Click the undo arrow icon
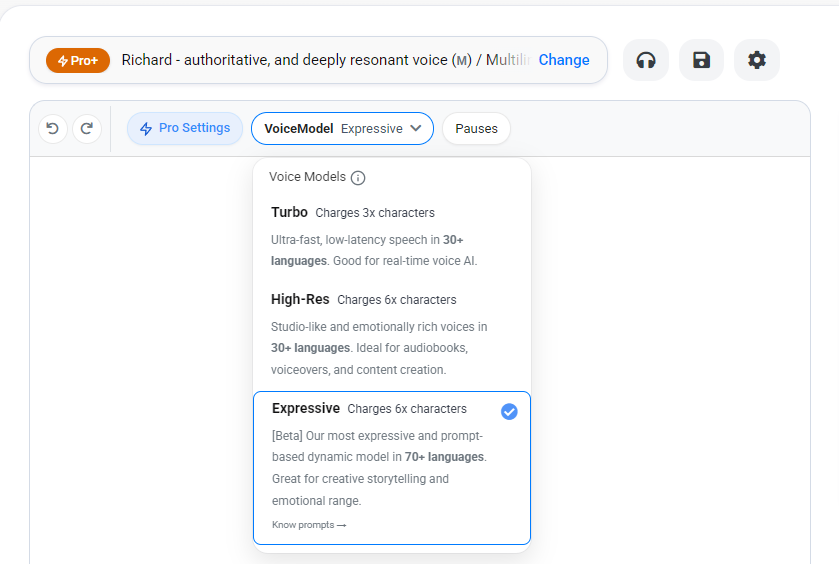The width and height of the screenshot is (839, 564). point(52,128)
